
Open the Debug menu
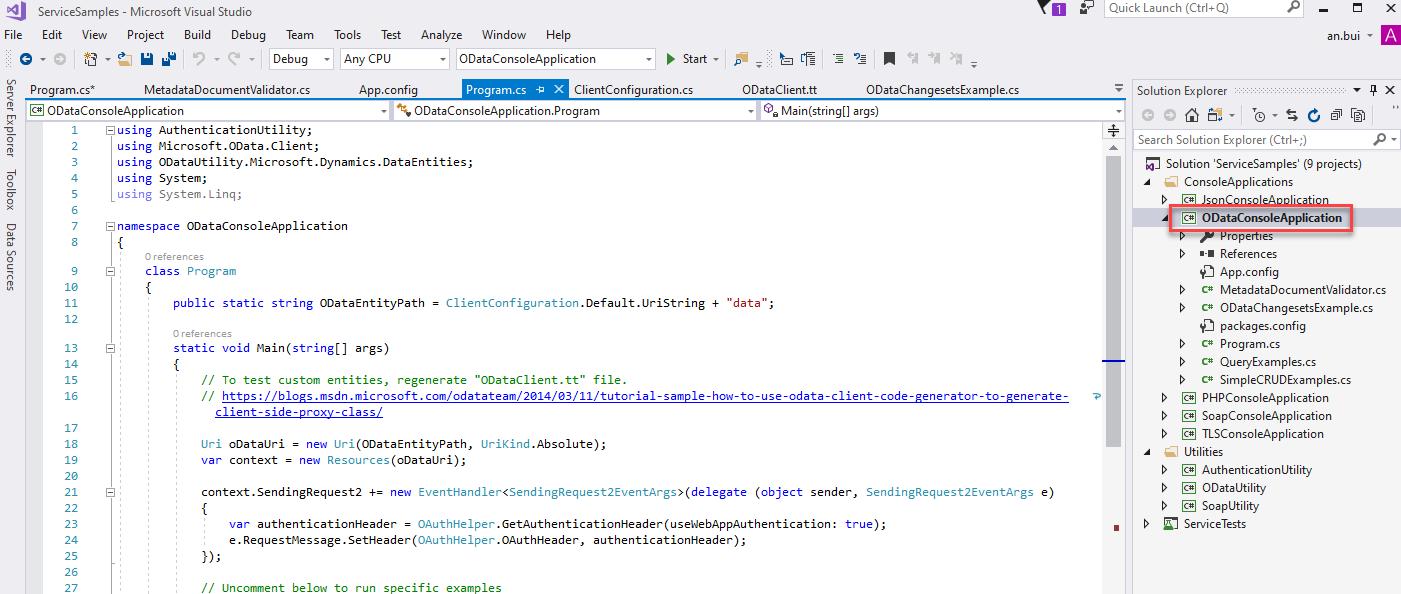[x=248, y=34]
